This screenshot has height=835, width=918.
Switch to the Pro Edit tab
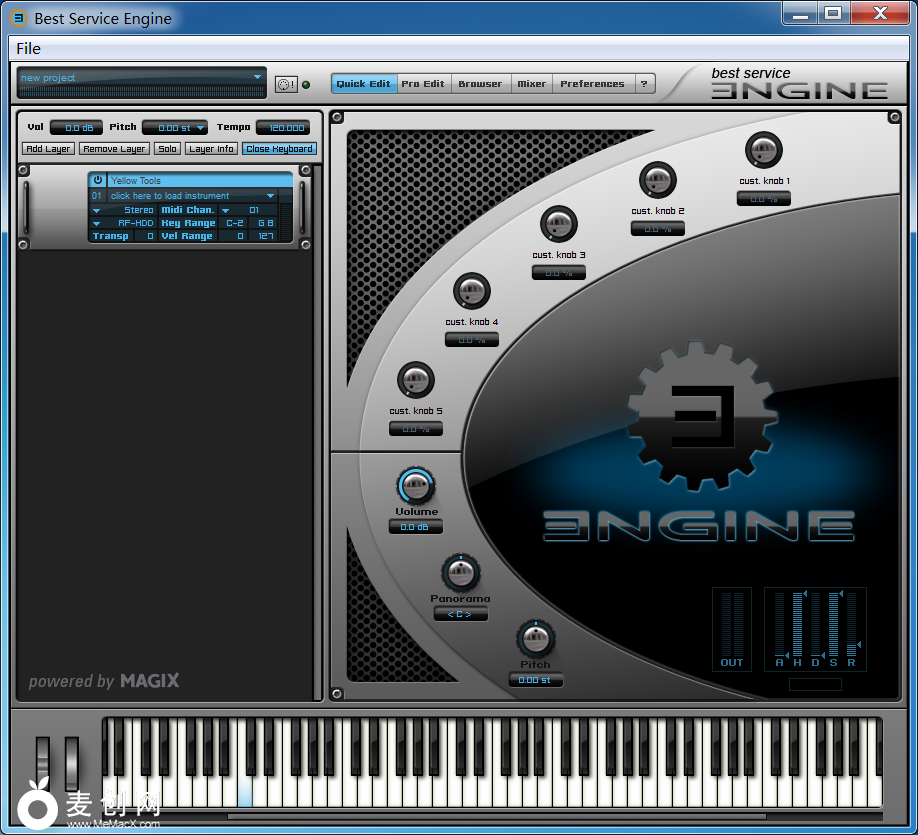coord(423,84)
